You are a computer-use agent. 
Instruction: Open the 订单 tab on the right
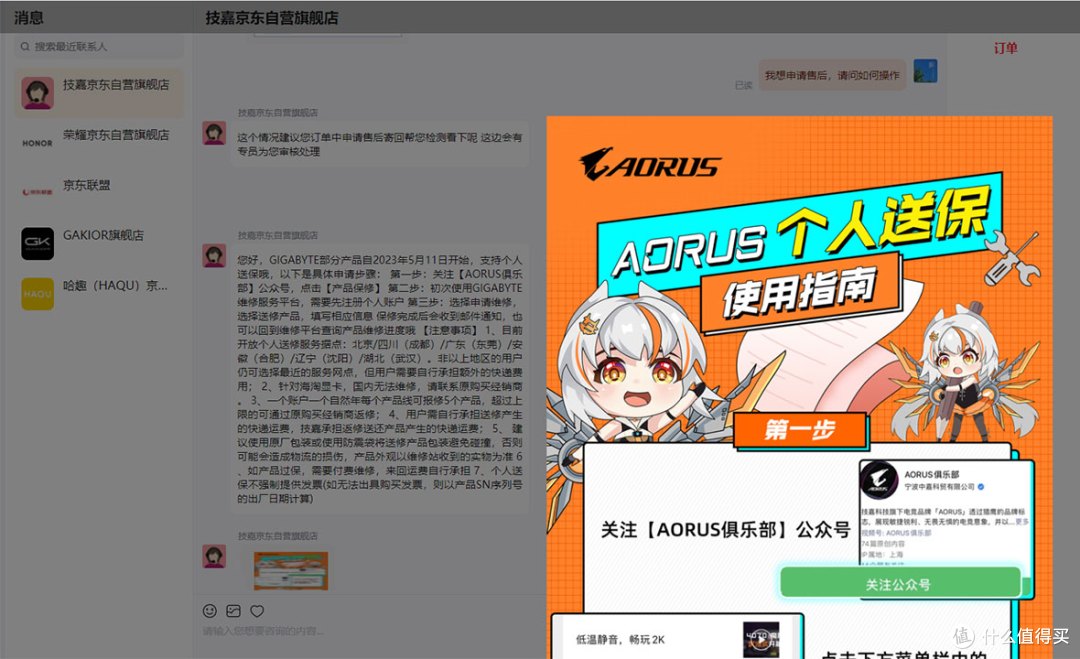1005,48
